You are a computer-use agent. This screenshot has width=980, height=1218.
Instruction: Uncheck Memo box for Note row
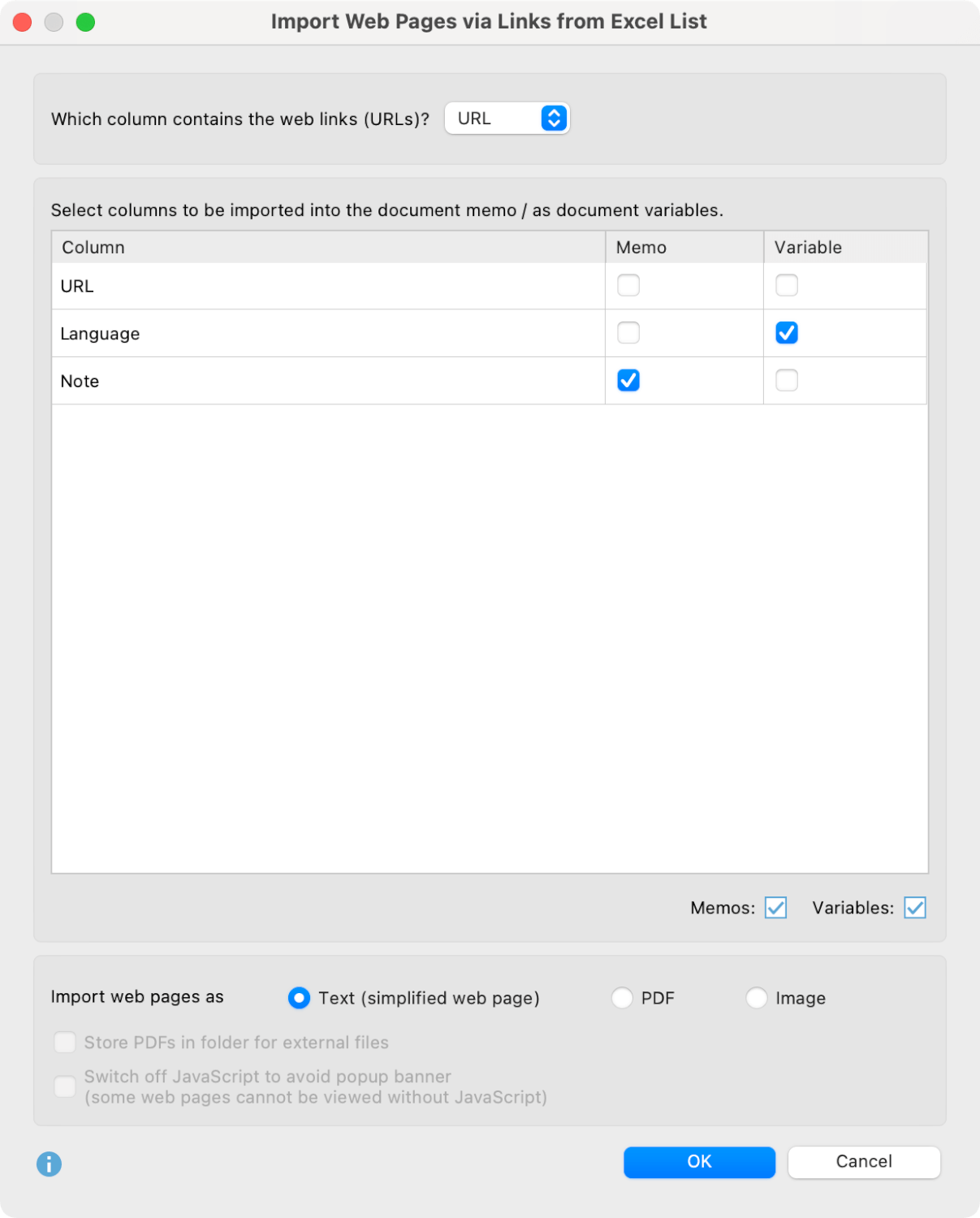tap(628, 380)
